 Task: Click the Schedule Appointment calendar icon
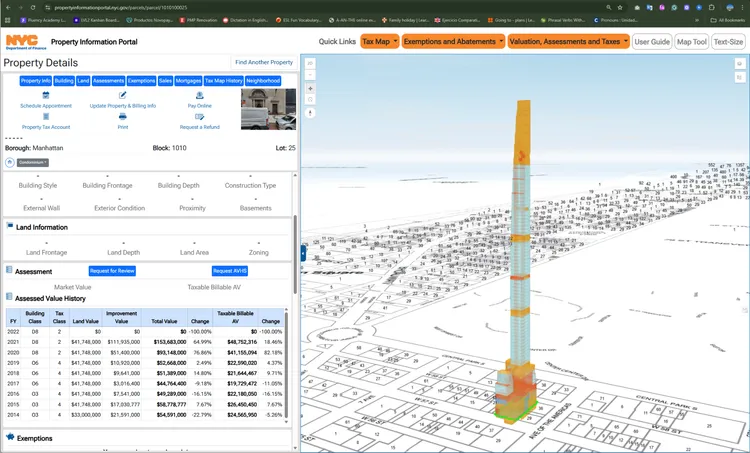coord(46,95)
